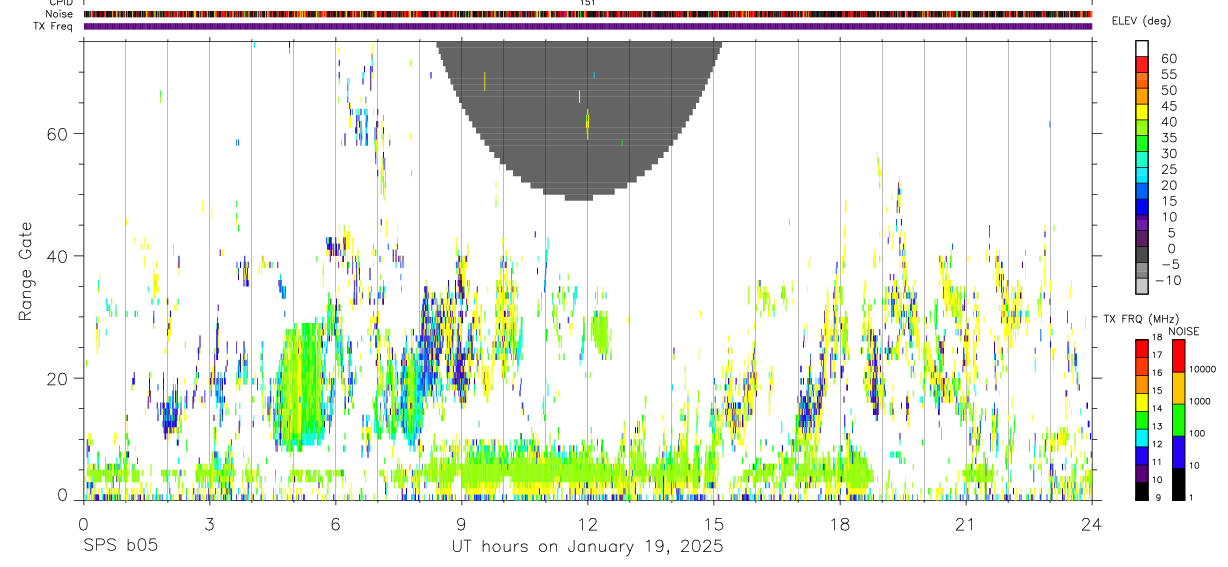Click the '151' CPID value above the plot
Viewport: 1228px width, 567px height.
click(x=588, y=3)
